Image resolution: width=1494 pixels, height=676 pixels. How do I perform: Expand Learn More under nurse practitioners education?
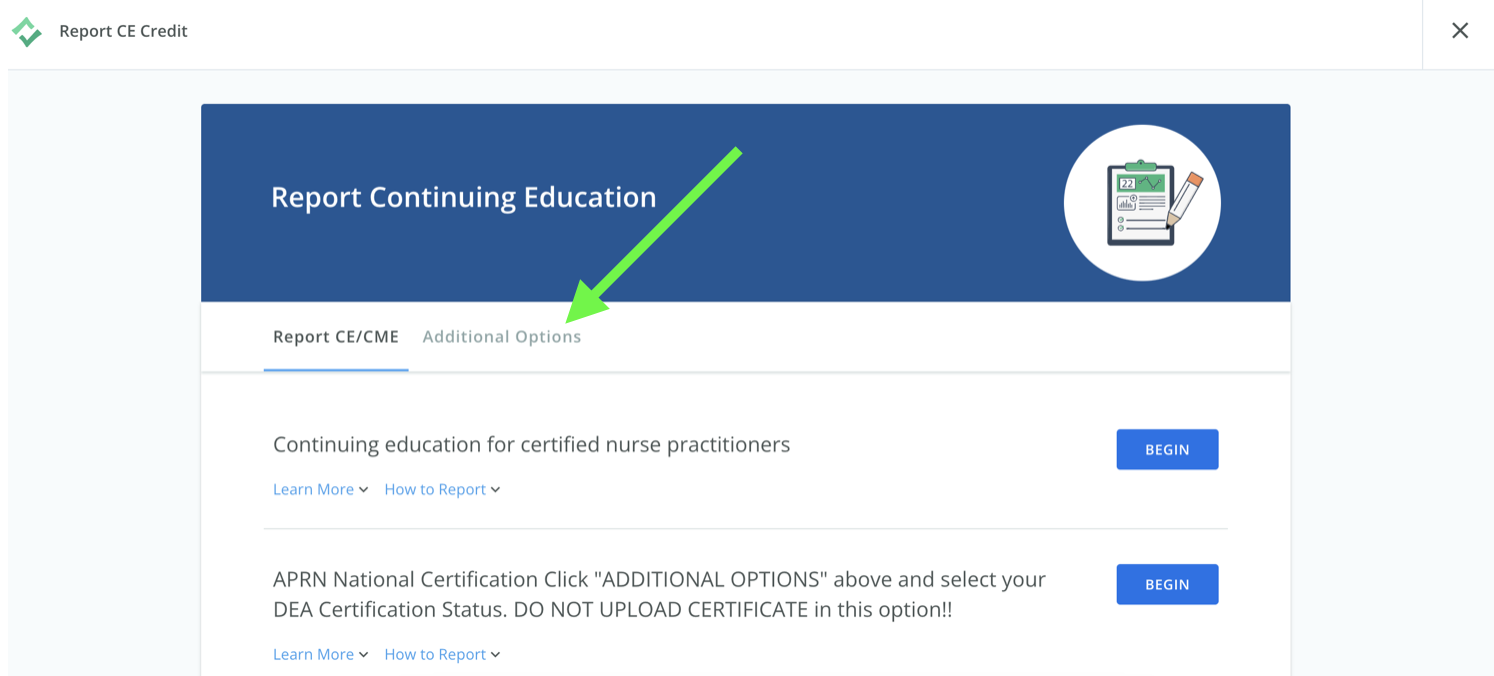click(x=320, y=489)
